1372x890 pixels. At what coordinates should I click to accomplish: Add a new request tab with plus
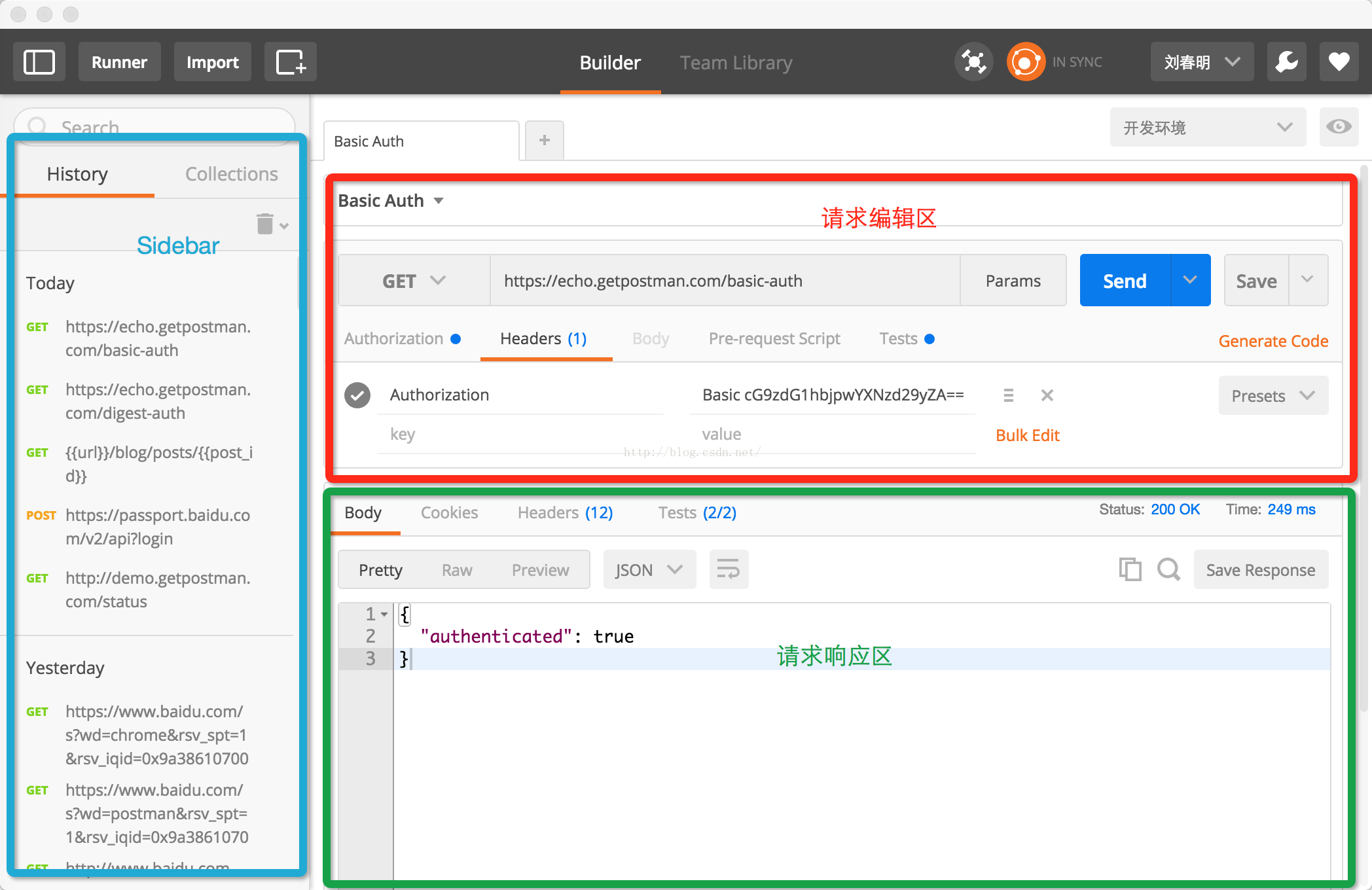tap(544, 140)
